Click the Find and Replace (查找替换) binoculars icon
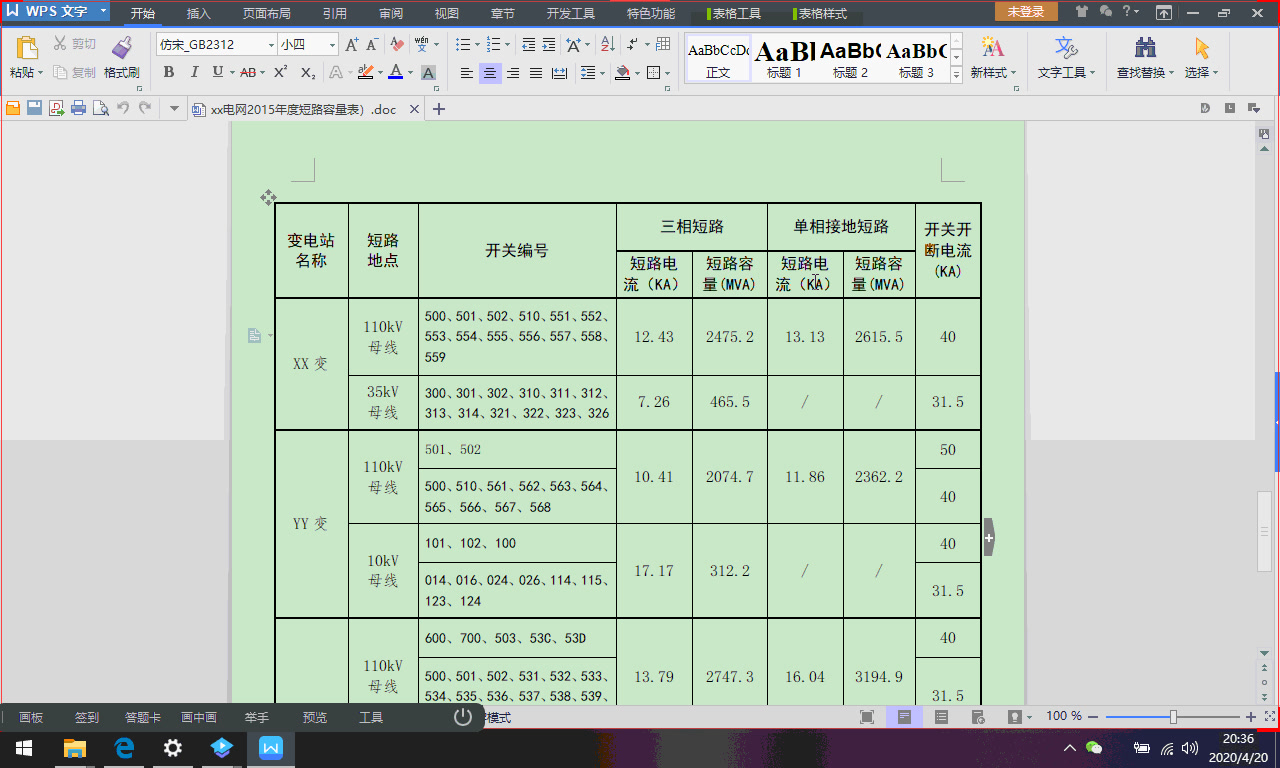The width and height of the screenshot is (1280, 768). 1146,48
